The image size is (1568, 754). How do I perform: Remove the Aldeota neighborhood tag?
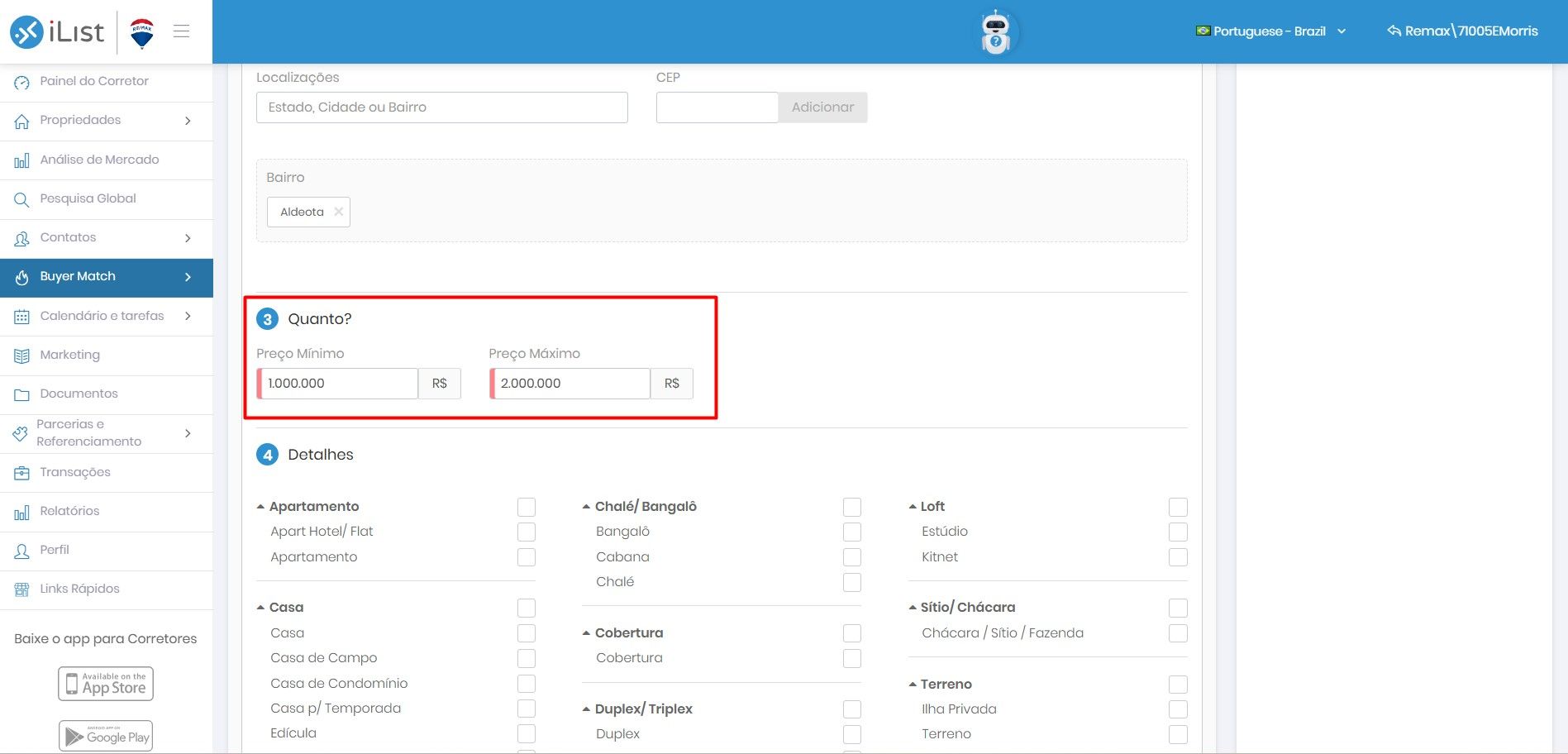338,212
